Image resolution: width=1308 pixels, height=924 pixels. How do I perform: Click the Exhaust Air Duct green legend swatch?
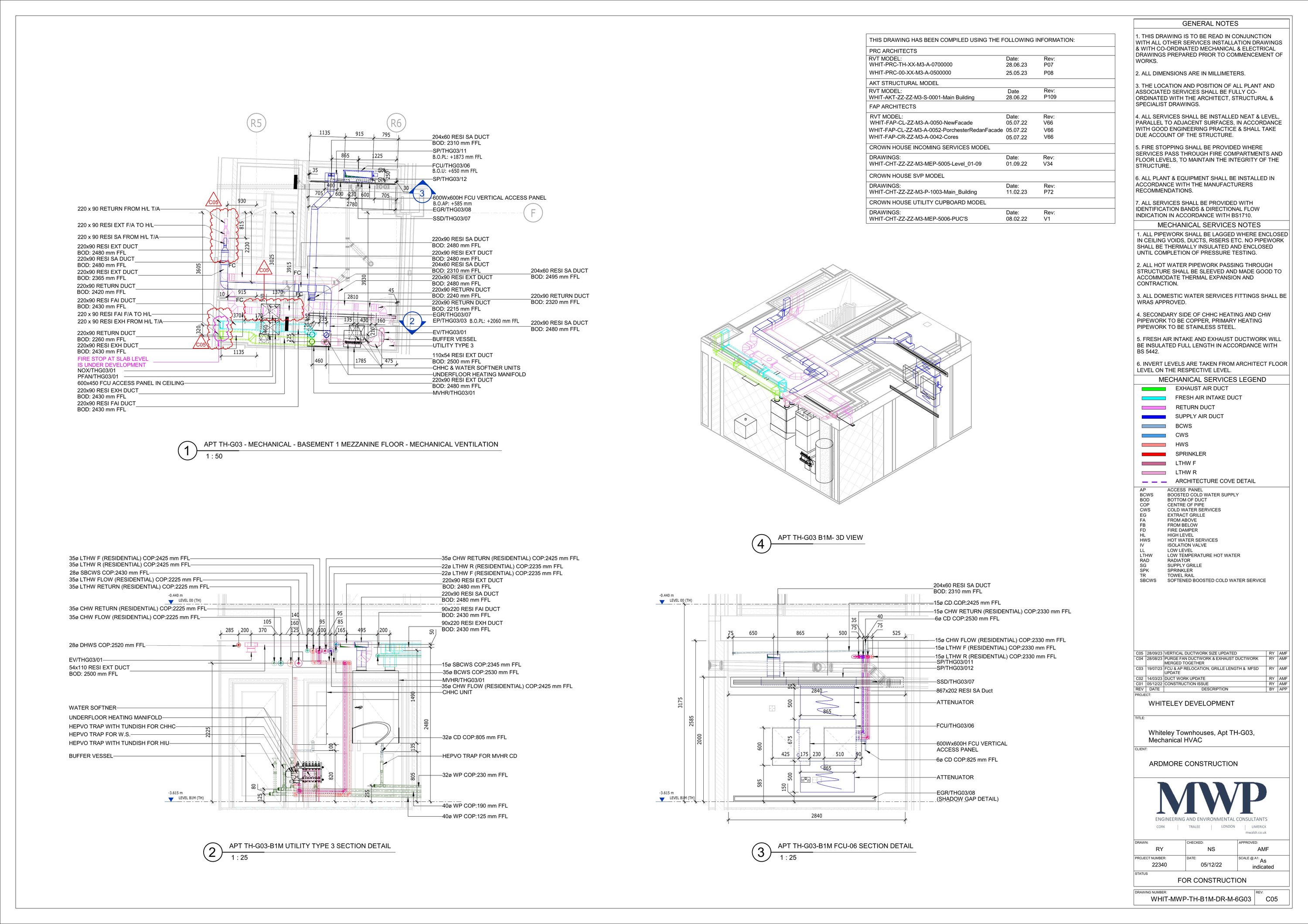[x=1154, y=389]
